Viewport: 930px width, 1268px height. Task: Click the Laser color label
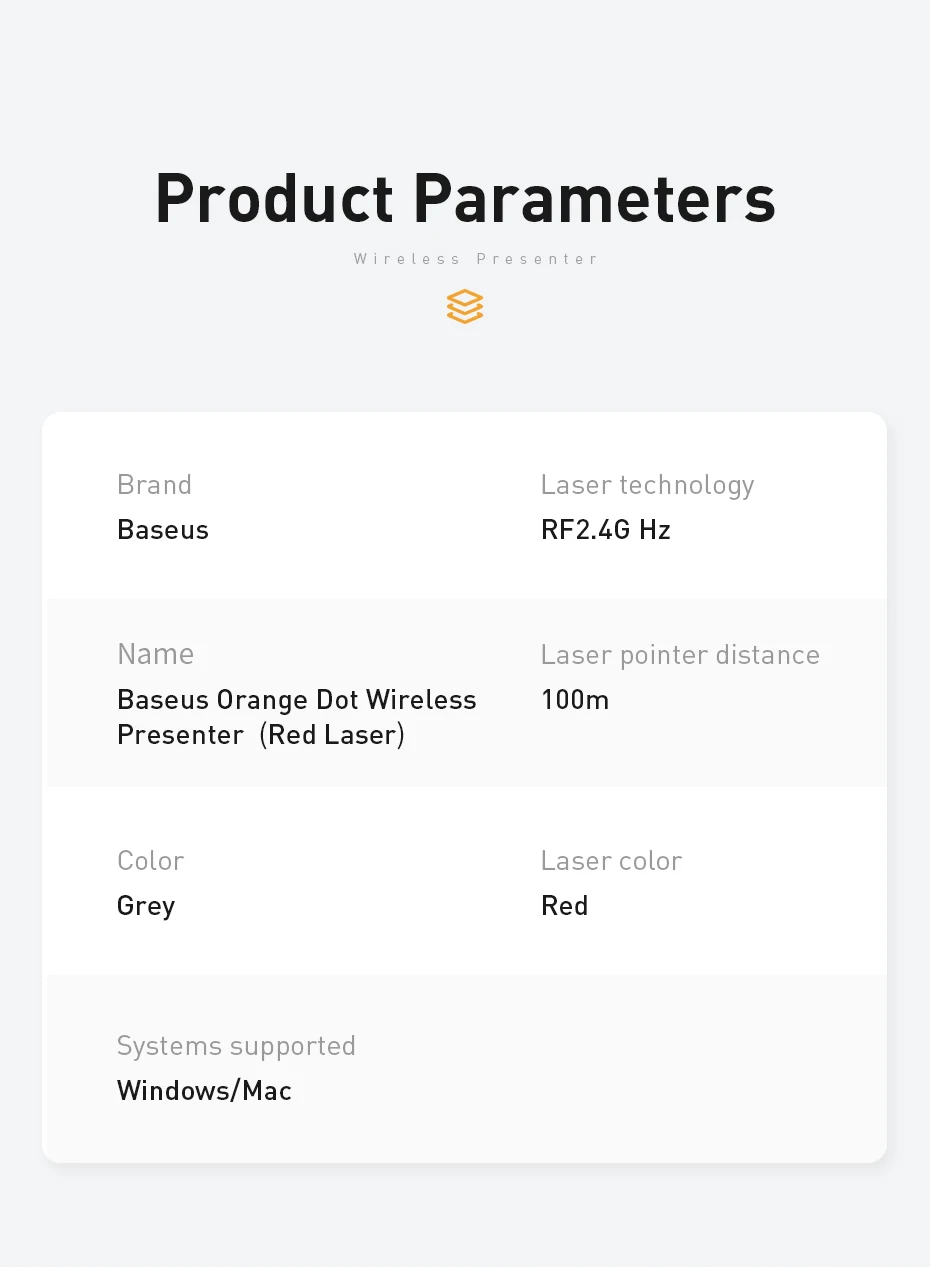click(x=611, y=861)
